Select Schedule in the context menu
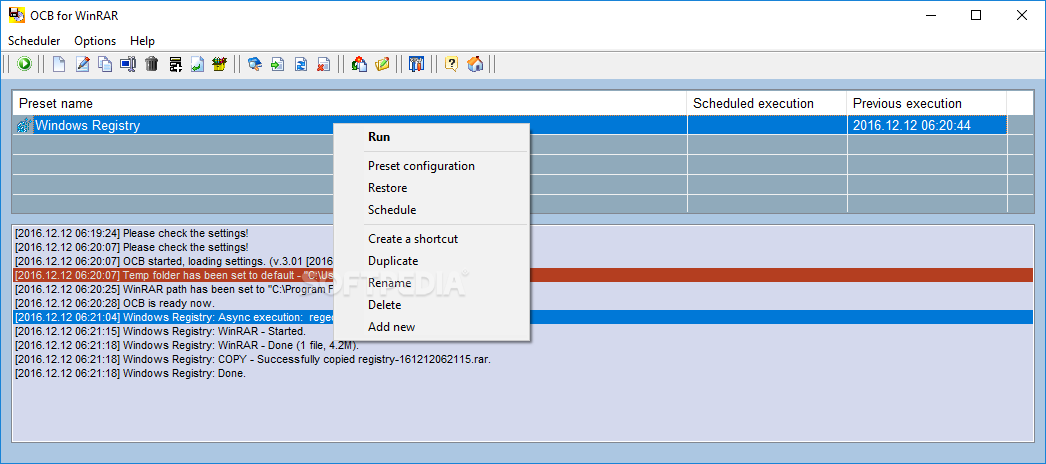Screen dimensions: 1046x464 [x=431, y=210]
